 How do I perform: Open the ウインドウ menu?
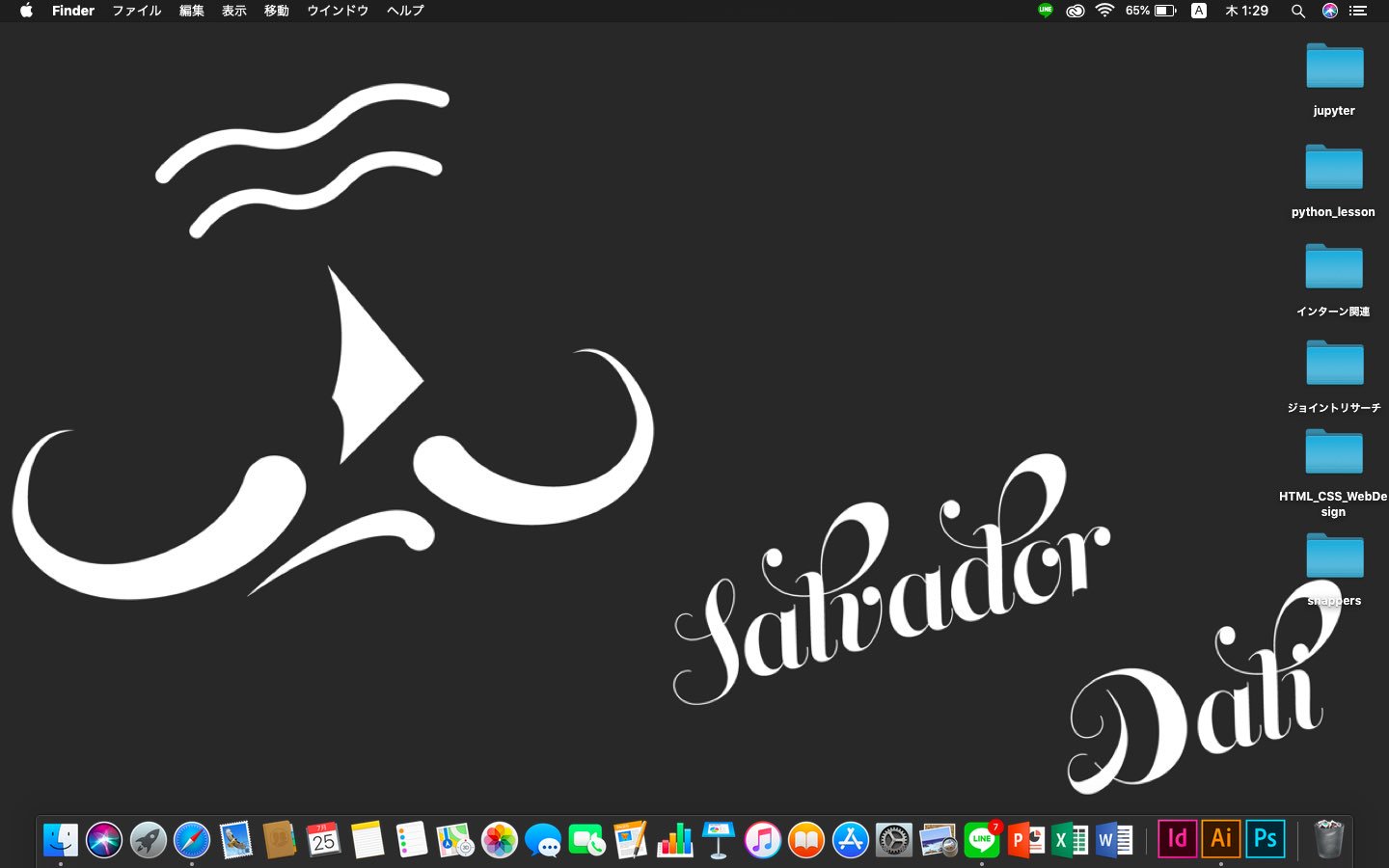pos(338,11)
